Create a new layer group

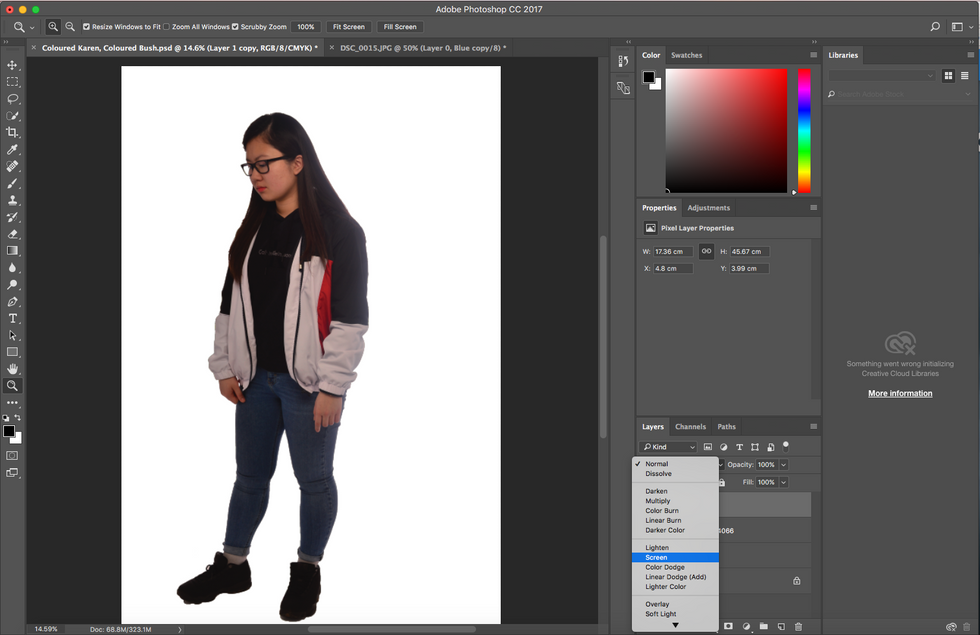click(764, 626)
